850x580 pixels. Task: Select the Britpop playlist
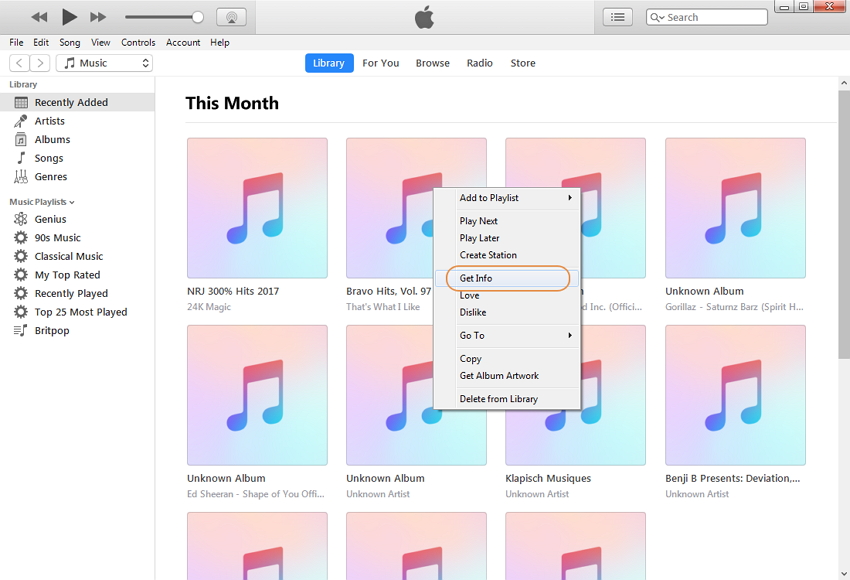pyautogui.click(x=52, y=331)
